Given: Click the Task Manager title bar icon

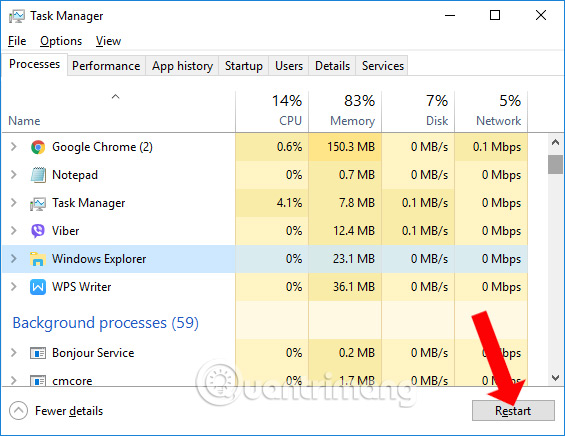Looking at the screenshot, I should pos(17,16).
